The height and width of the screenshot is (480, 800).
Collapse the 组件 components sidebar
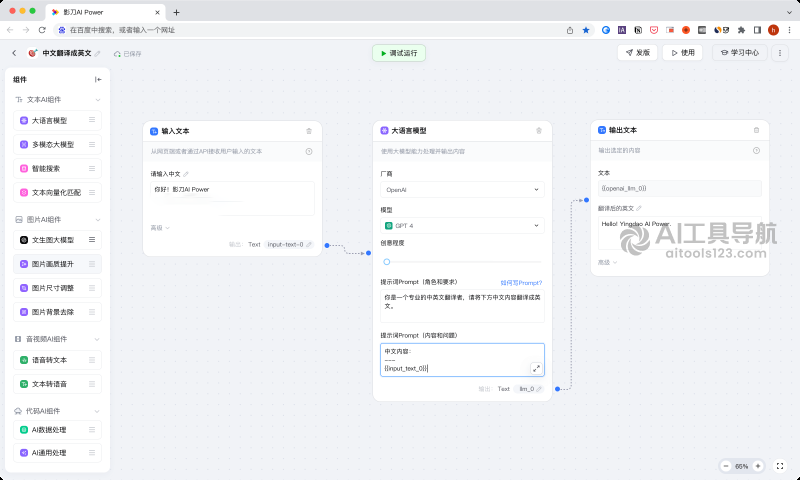(98, 80)
